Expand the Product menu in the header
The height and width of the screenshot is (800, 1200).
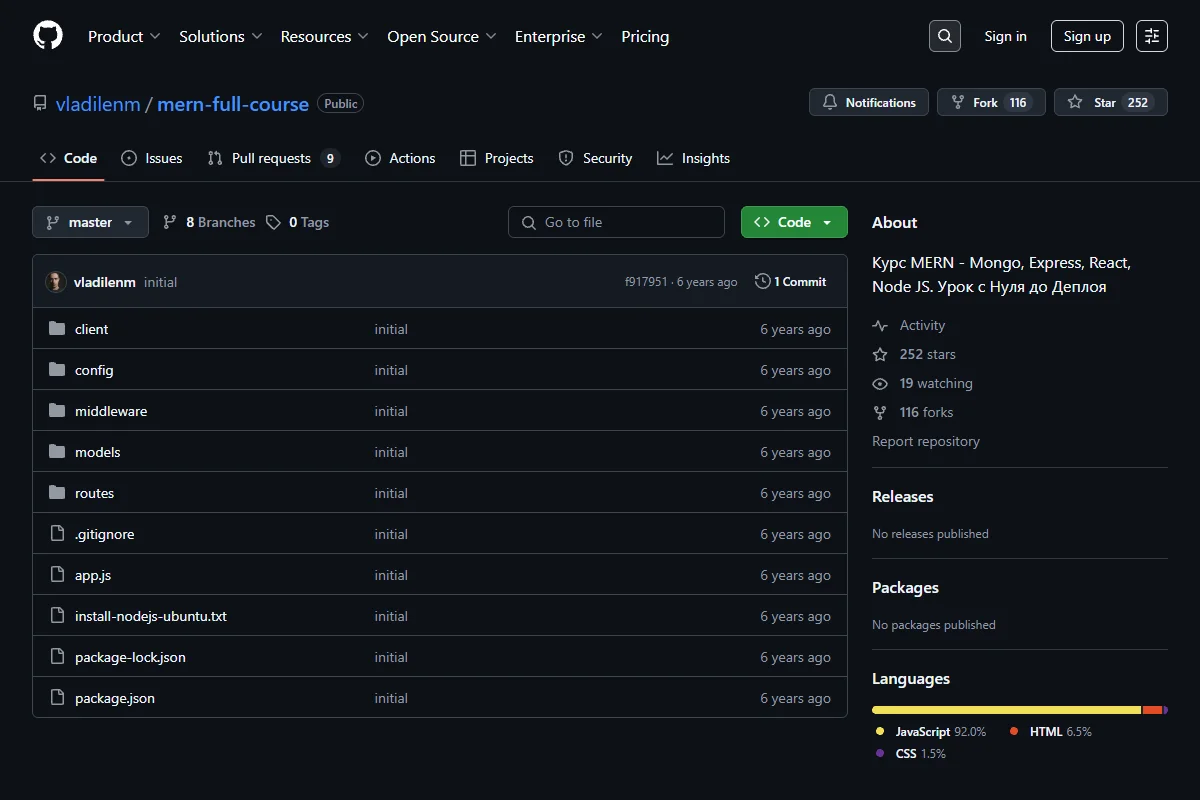124,36
